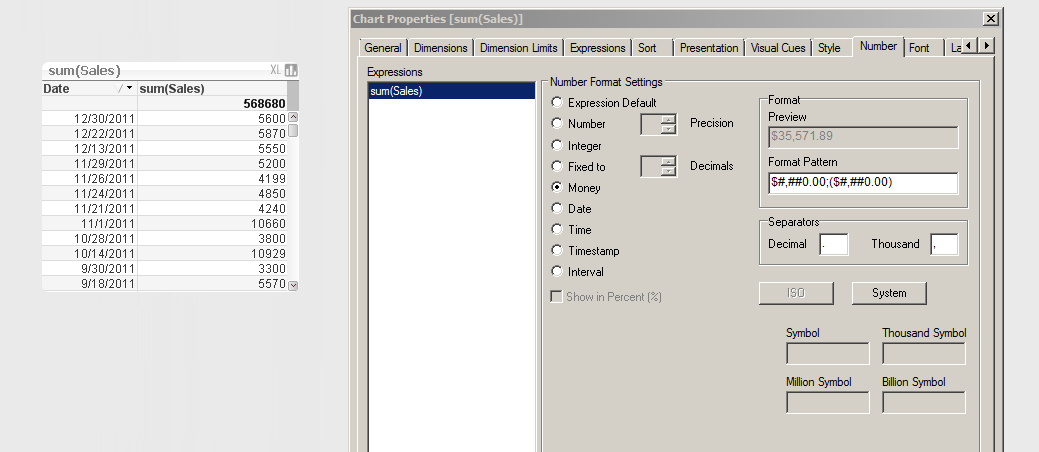This screenshot has height=452, width=1039.
Task: Select Expression Default radio button
Action: [x=557, y=103]
